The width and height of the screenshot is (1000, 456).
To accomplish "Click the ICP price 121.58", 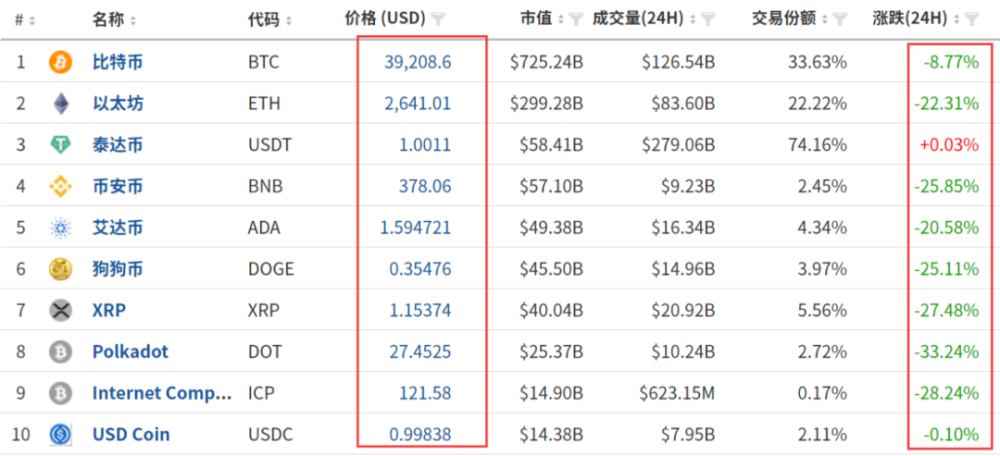I will pyautogui.click(x=425, y=393).
